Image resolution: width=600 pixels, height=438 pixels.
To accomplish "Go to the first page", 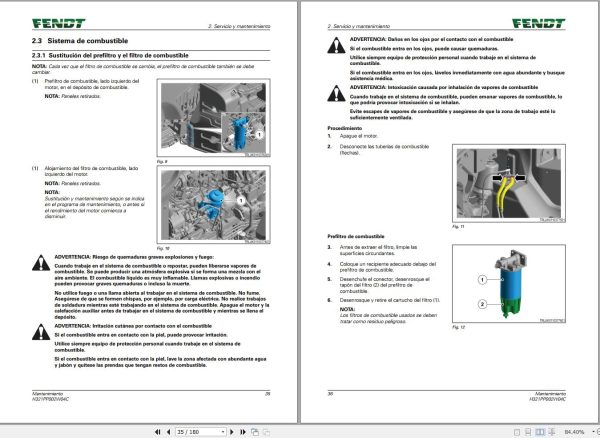I will point(158,432).
